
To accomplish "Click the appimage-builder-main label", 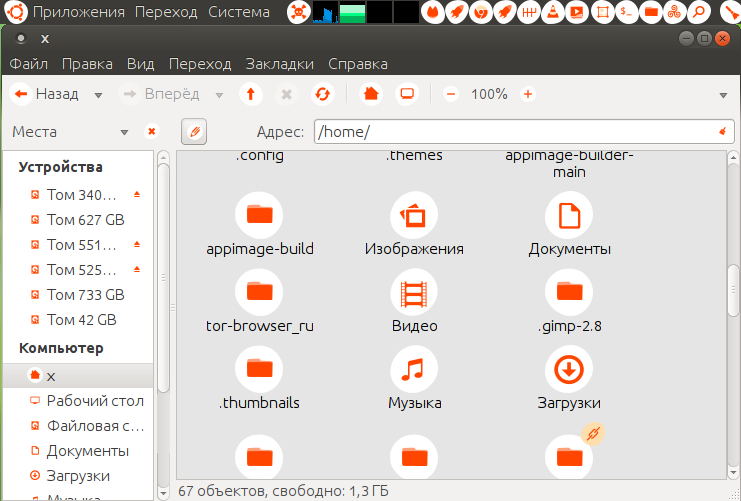I will pyautogui.click(x=569, y=164).
